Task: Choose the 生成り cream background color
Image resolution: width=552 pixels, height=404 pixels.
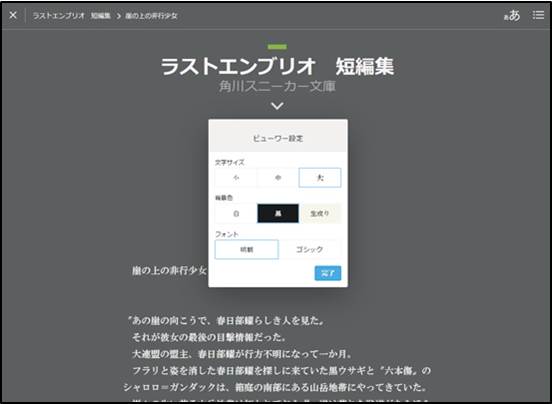Action: pyautogui.click(x=320, y=214)
